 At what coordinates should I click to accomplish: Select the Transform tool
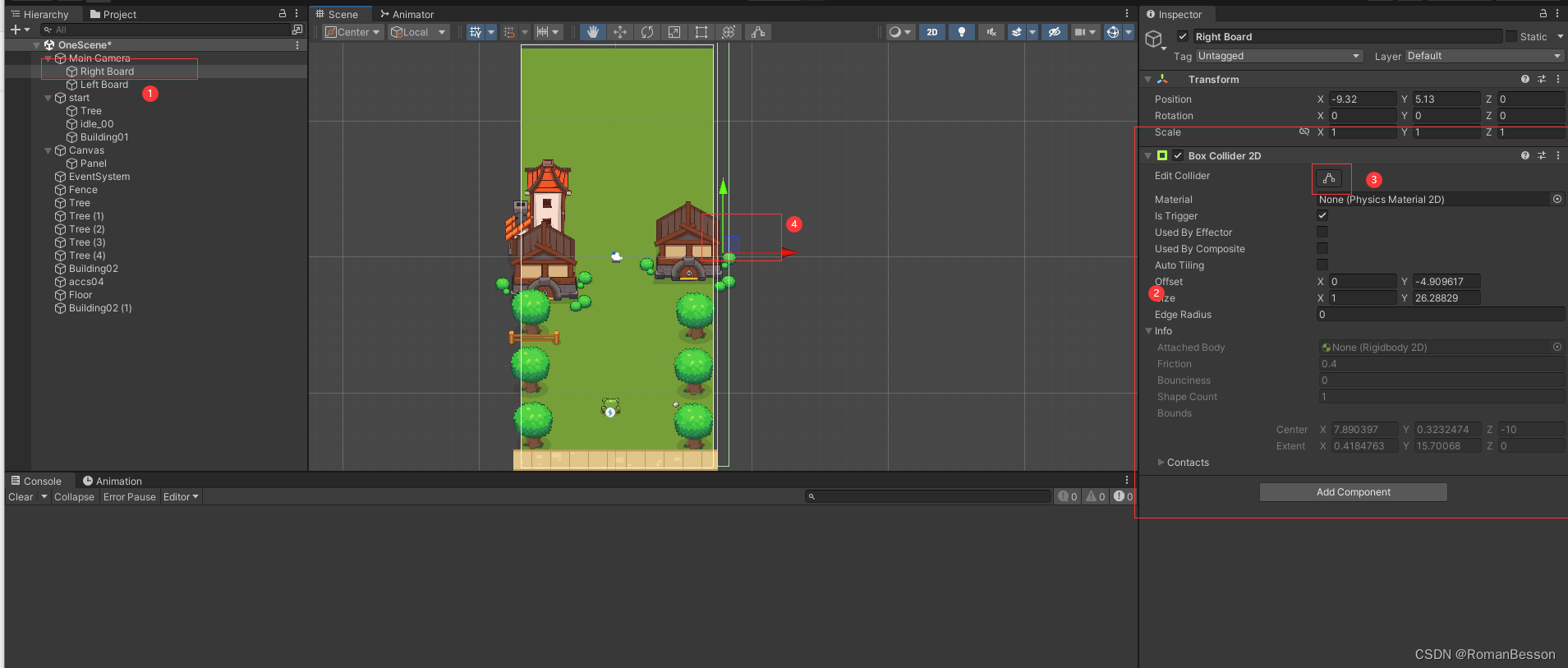[729, 32]
